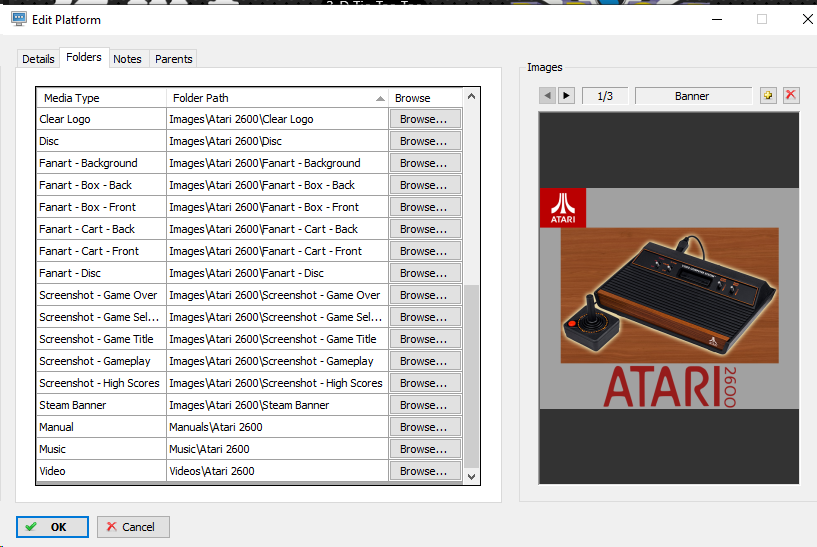Image resolution: width=817 pixels, height=547 pixels.
Task: Browse for the Clear Logo folder
Action: (x=425, y=119)
